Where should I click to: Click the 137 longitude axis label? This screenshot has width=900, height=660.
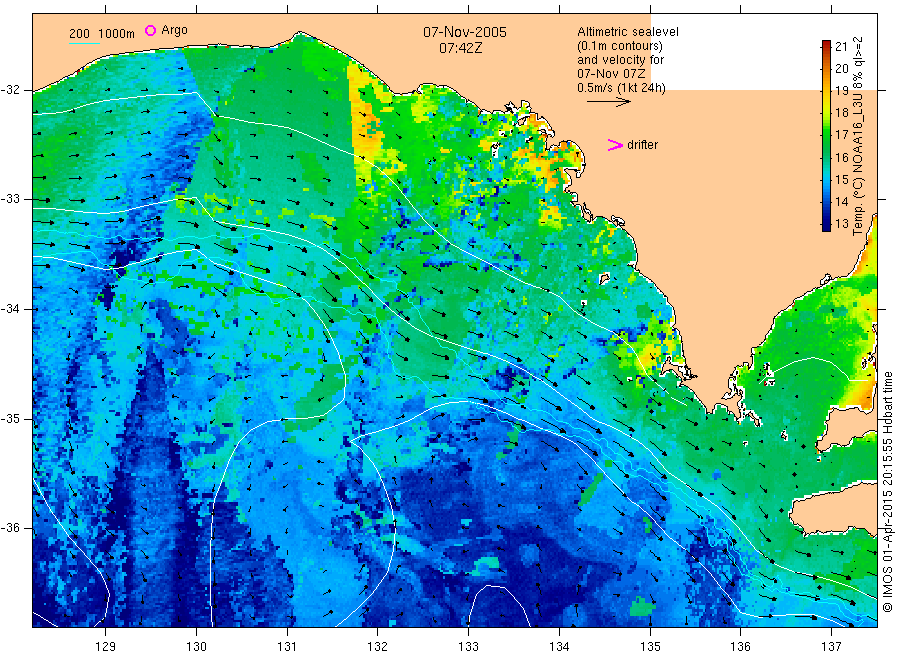tap(831, 647)
